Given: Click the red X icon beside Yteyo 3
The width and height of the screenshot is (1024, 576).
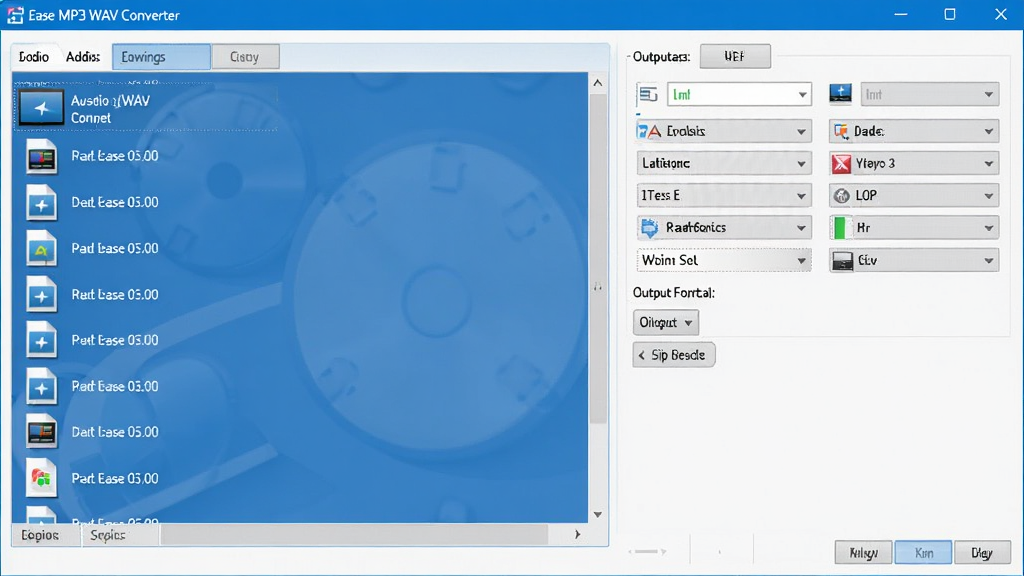Looking at the screenshot, I should tap(841, 163).
